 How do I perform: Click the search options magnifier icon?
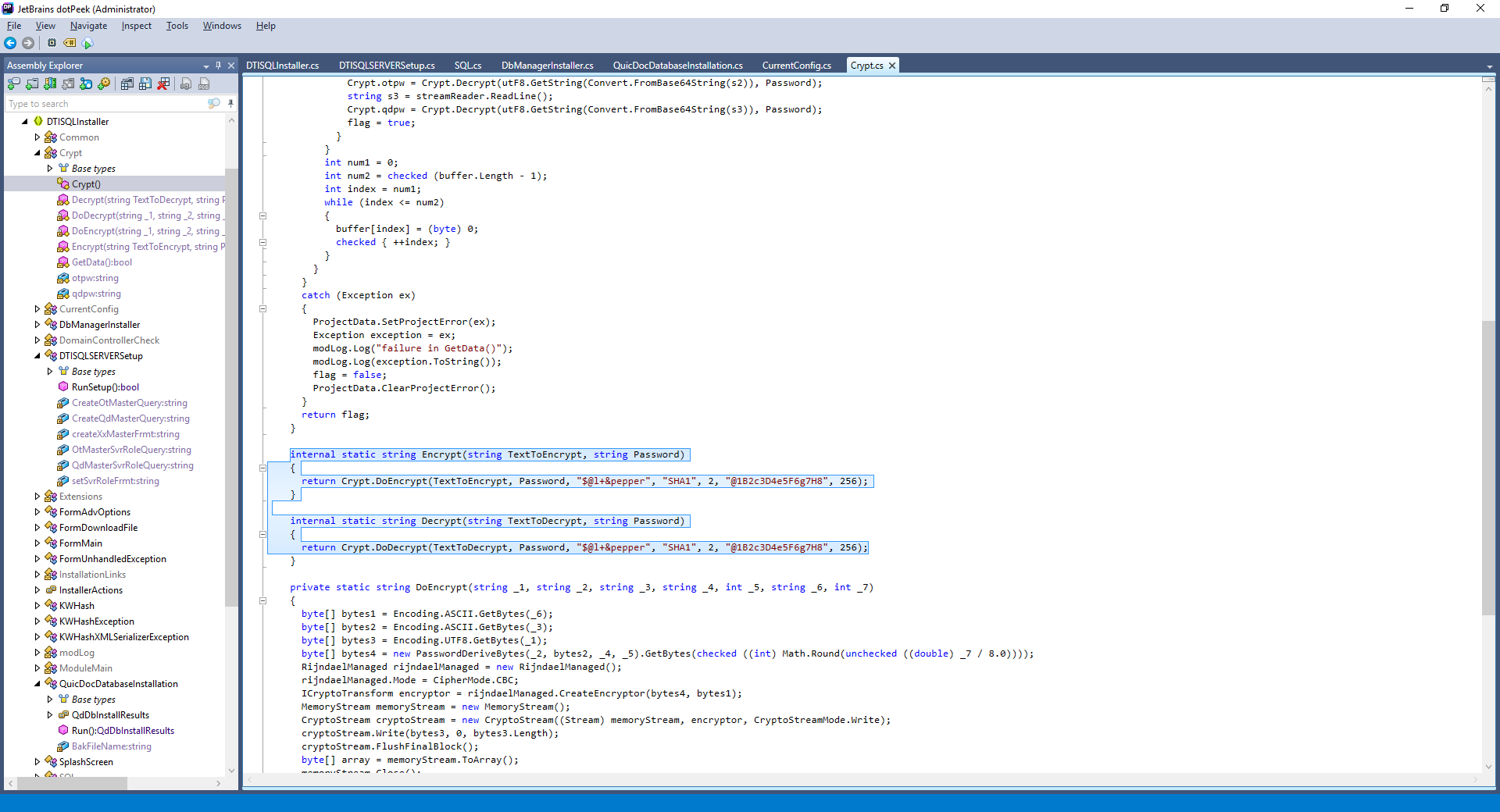tap(213, 104)
